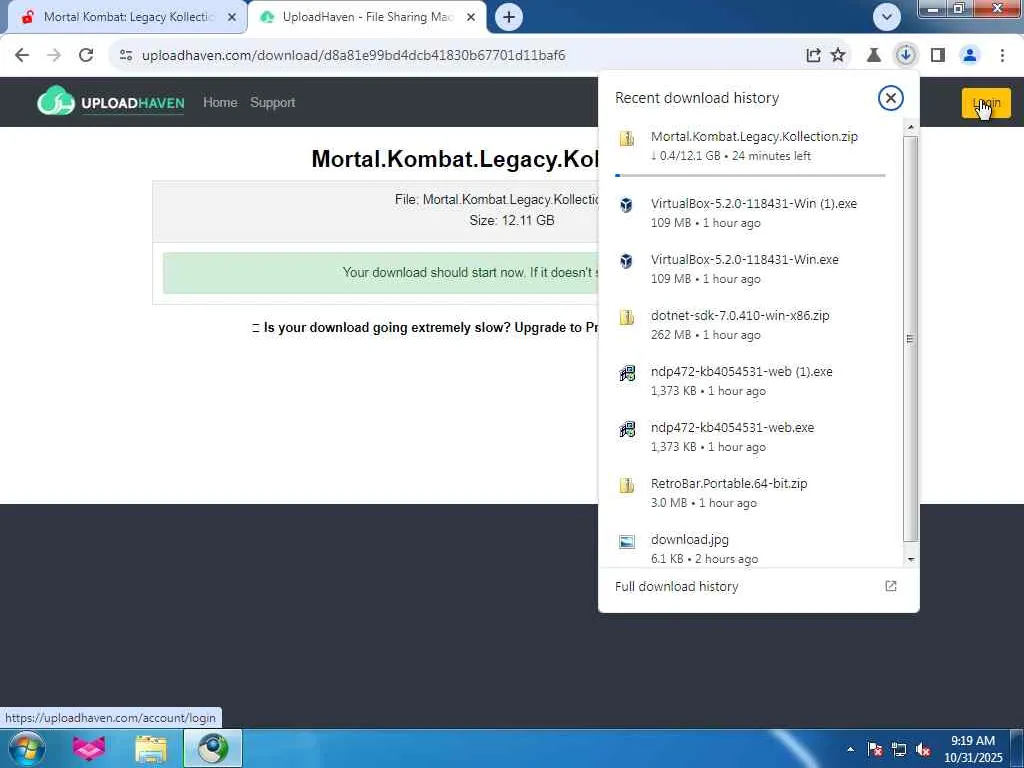Click the yellow Login button
Viewport: 1024px width, 768px height.
pos(986,103)
